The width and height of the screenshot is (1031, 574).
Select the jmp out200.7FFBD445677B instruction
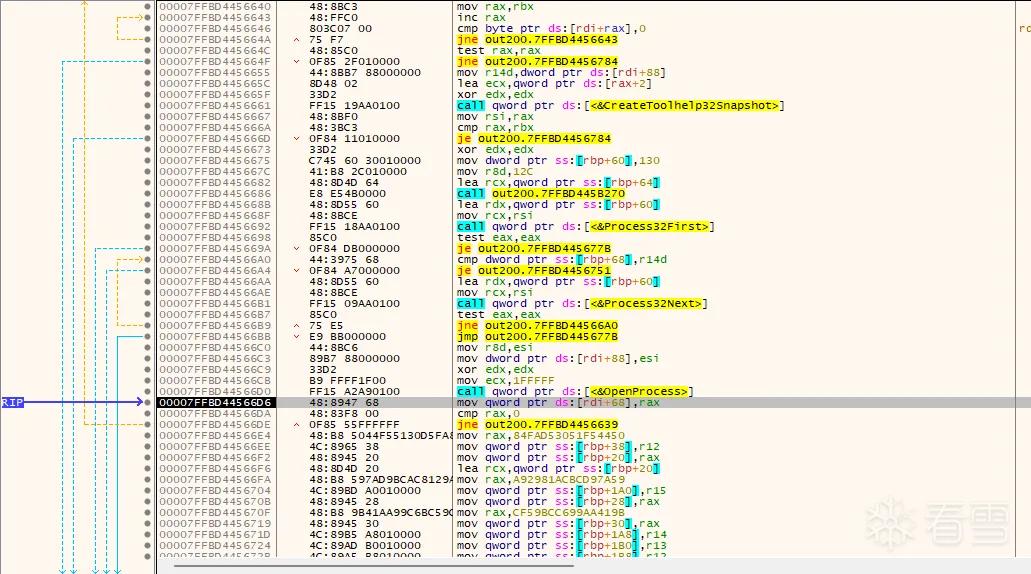pos(537,337)
